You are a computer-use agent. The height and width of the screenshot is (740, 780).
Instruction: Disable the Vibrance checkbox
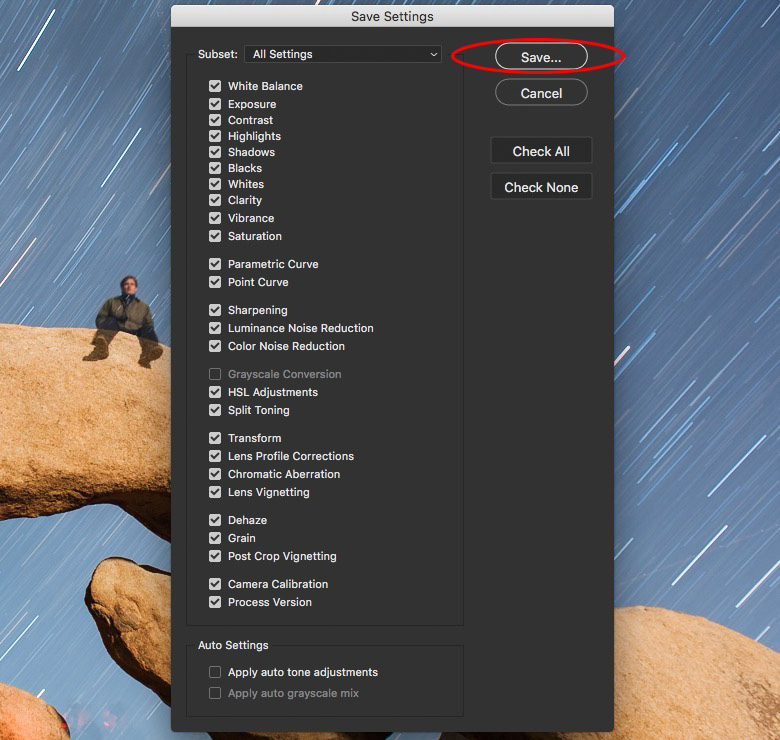(215, 218)
